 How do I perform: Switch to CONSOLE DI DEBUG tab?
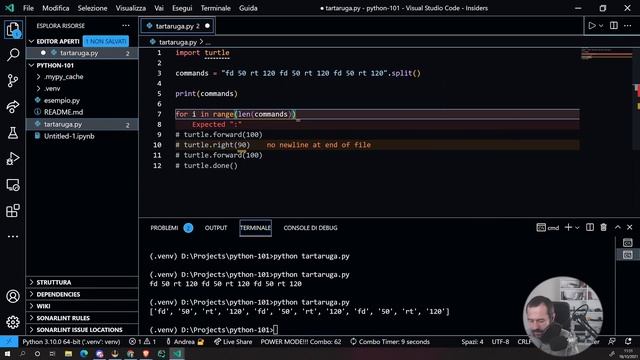(310, 228)
